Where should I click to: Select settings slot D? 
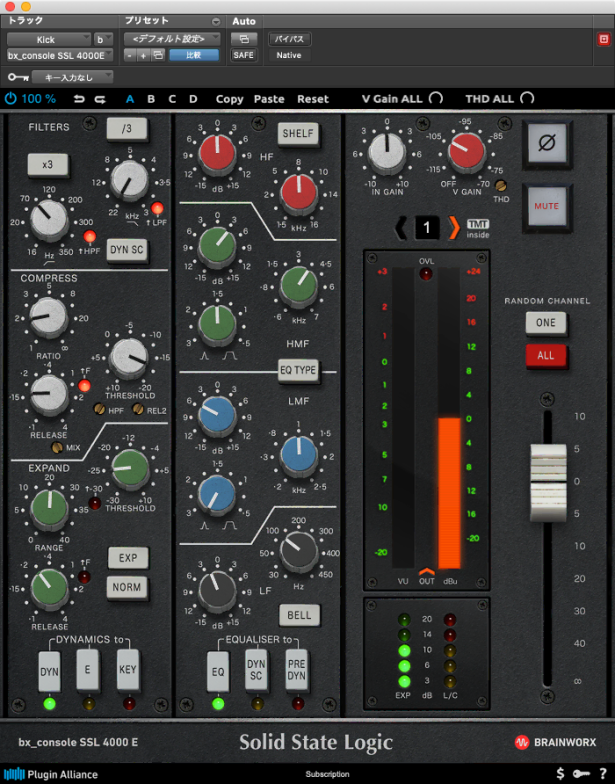point(193,99)
